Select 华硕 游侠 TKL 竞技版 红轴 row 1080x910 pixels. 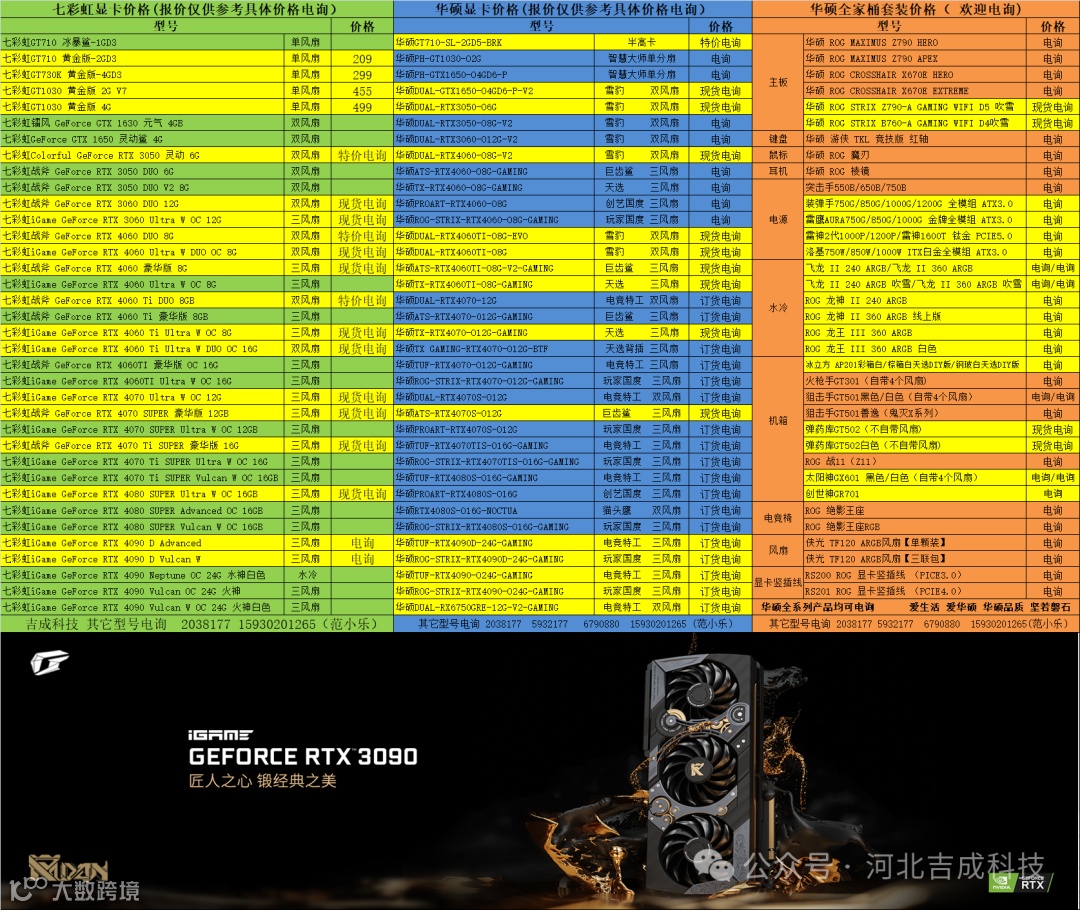(x=942, y=139)
